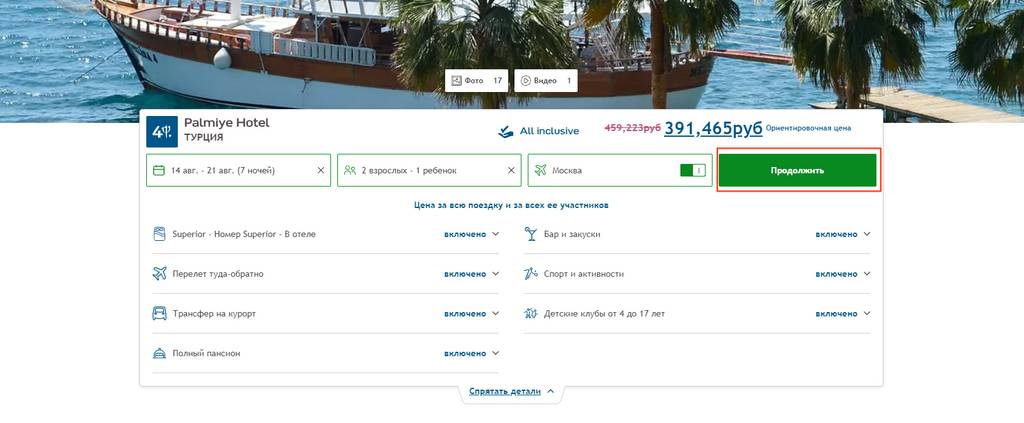Collapse details via Спрятать детали

pos(511,392)
